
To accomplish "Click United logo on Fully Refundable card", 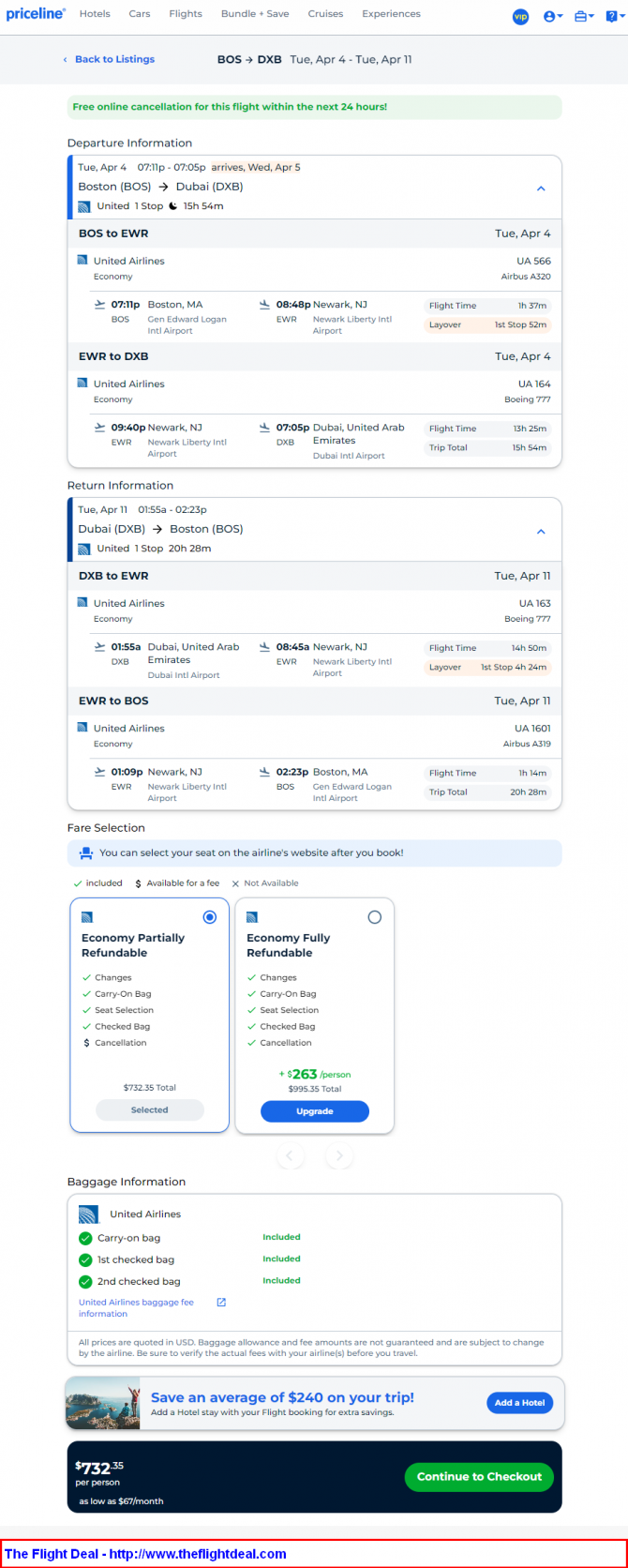I will (x=252, y=917).
